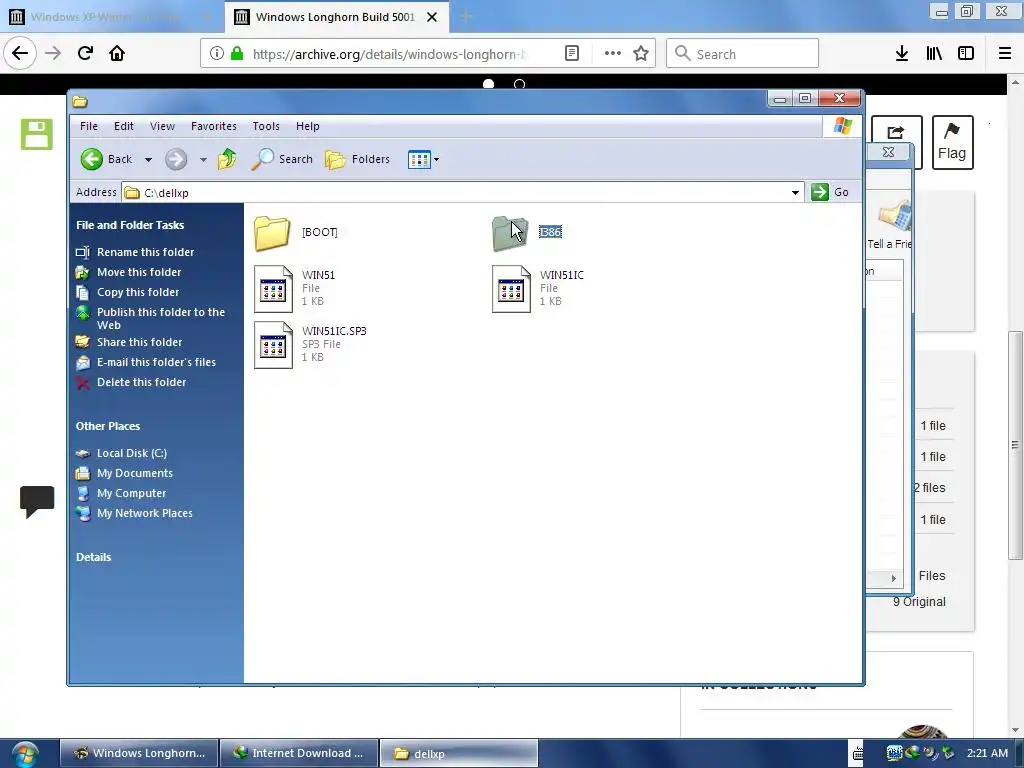Click the Firefox Search box
Image resolution: width=1024 pixels, height=768 pixels.
point(742,54)
